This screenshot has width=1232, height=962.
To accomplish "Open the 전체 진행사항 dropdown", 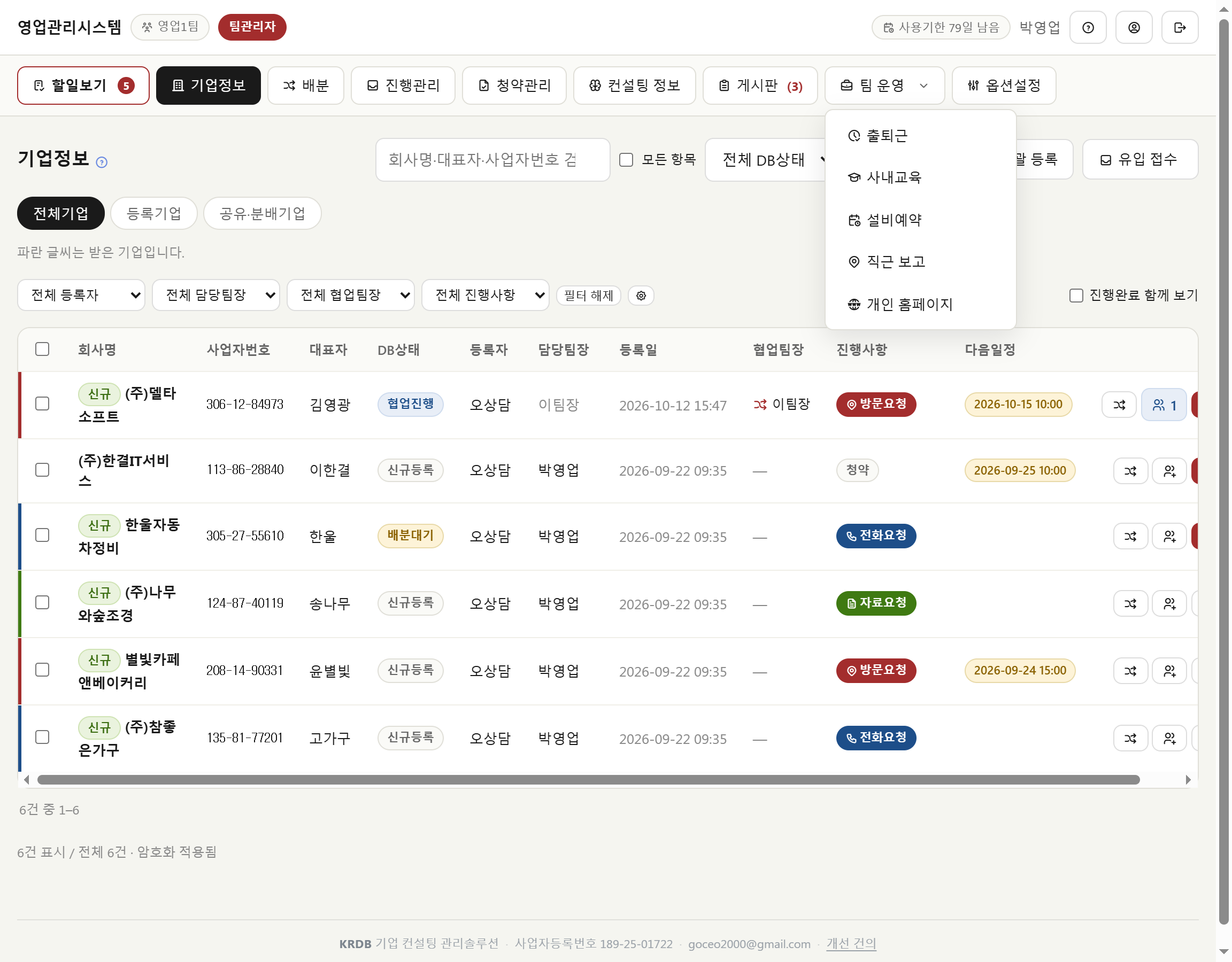I will coord(485,295).
